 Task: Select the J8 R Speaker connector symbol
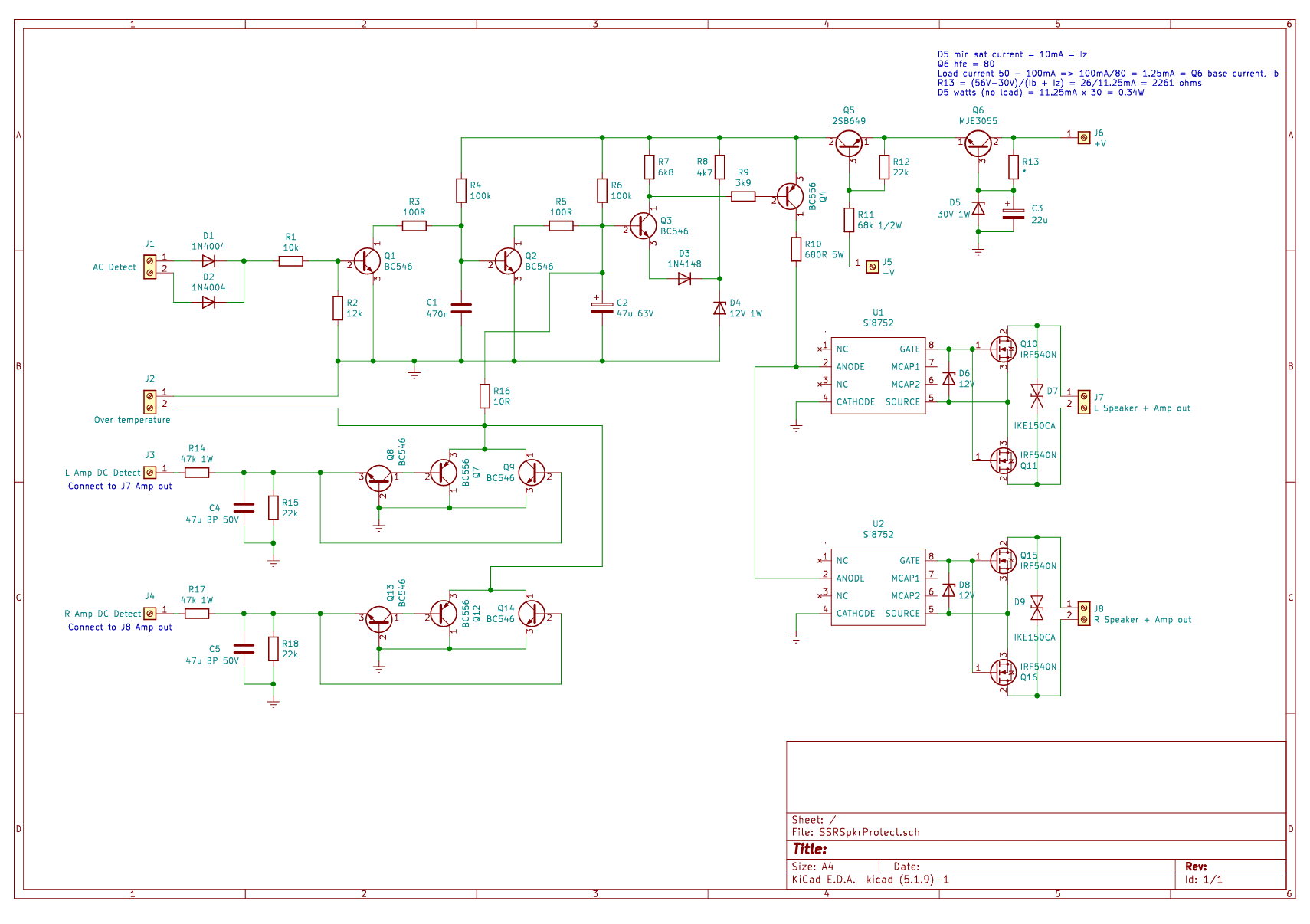(x=1083, y=613)
